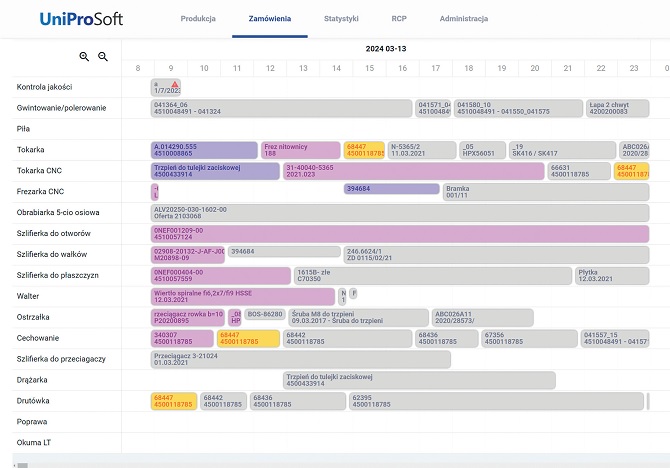This screenshot has width=670, height=468.
Task: Zoom out the schedule timeline
Action: pos(102,57)
